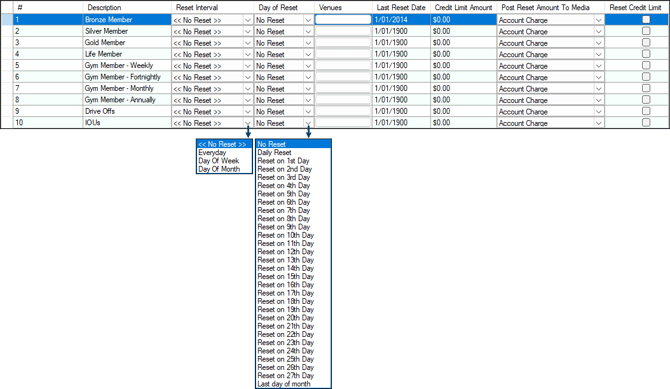This screenshot has width=670, height=389.
Task: Open Day of Reset dropdown for Bronze Member
Action: tap(308, 20)
